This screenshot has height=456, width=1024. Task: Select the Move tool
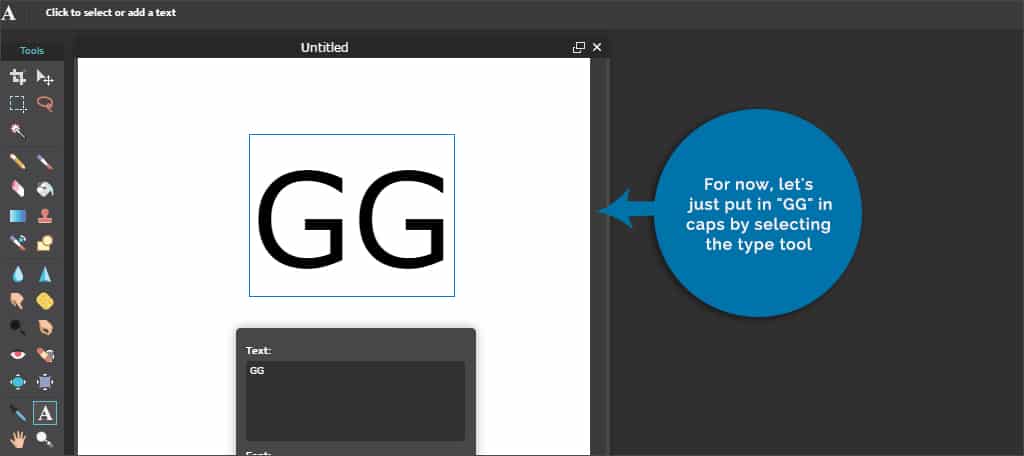pyautogui.click(x=45, y=78)
